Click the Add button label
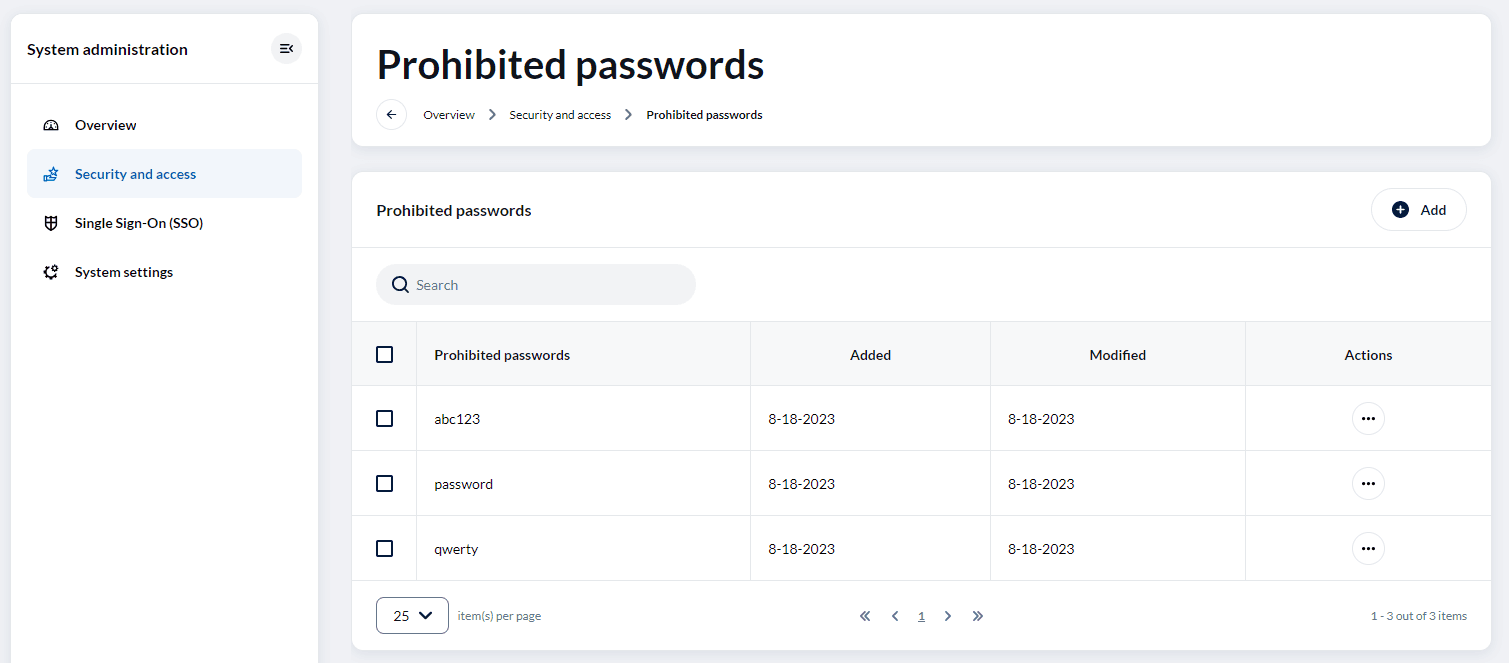This screenshot has height=663, width=1509. pyautogui.click(x=1433, y=210)
